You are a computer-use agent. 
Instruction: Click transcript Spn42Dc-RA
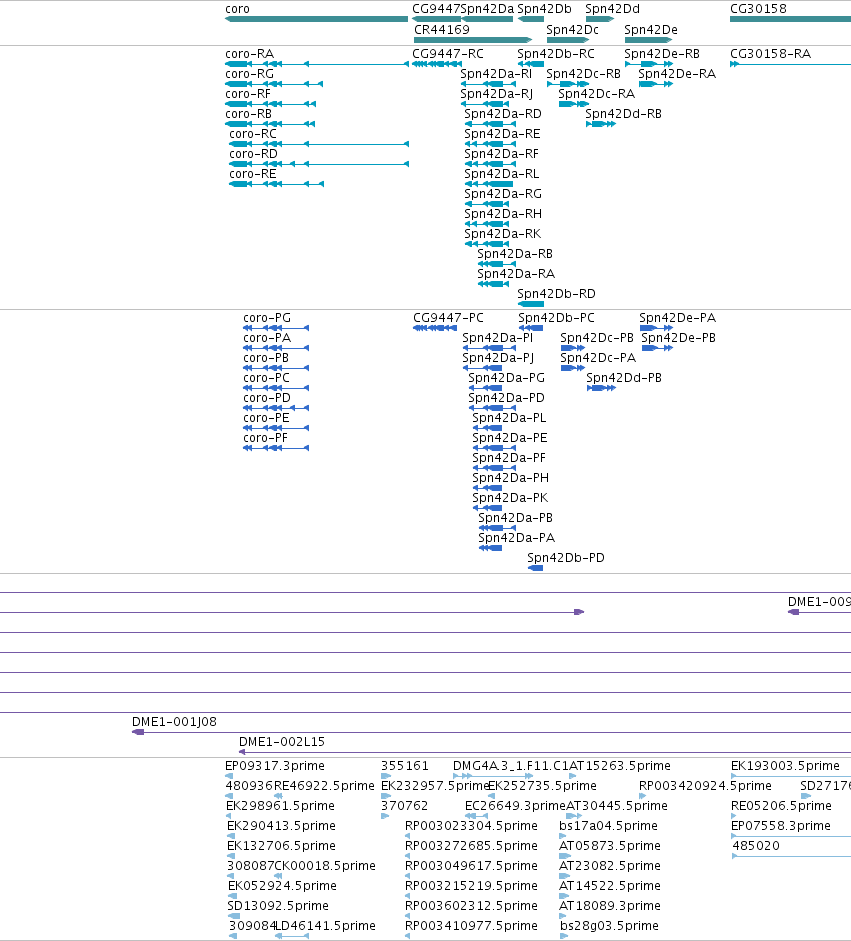(x=574, y=104)
